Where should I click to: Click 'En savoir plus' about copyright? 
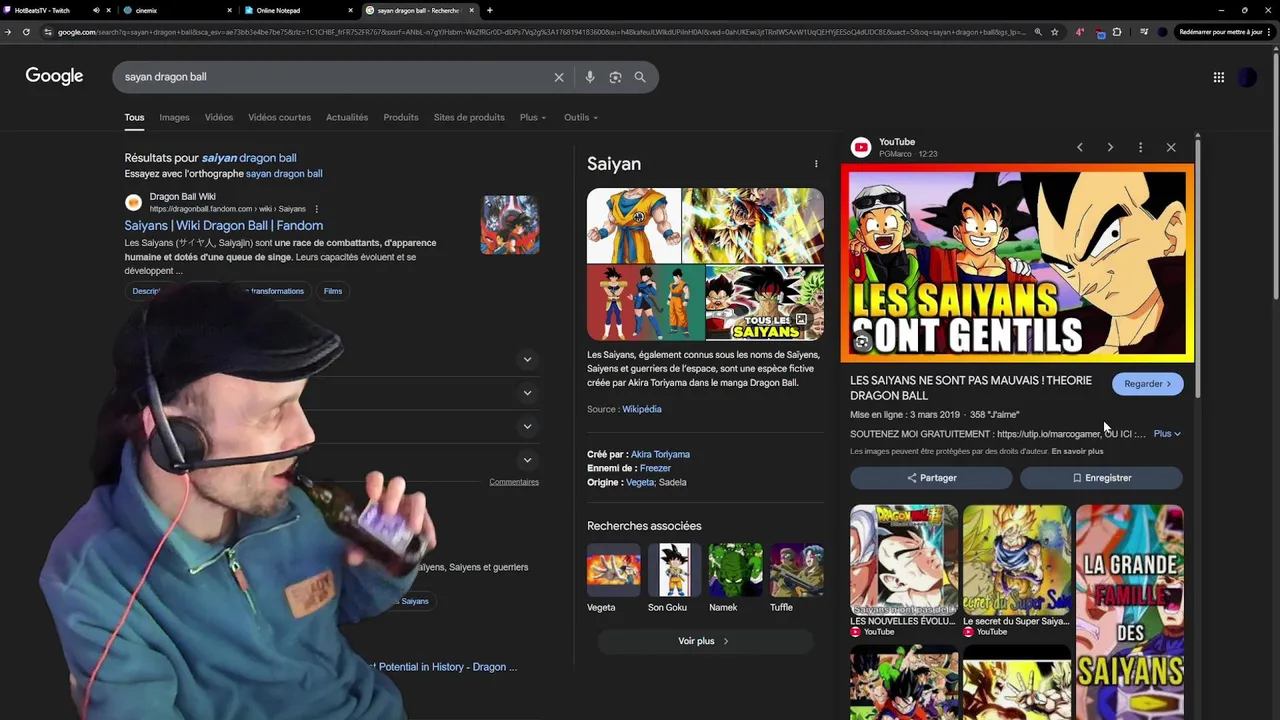point(1077,451)
